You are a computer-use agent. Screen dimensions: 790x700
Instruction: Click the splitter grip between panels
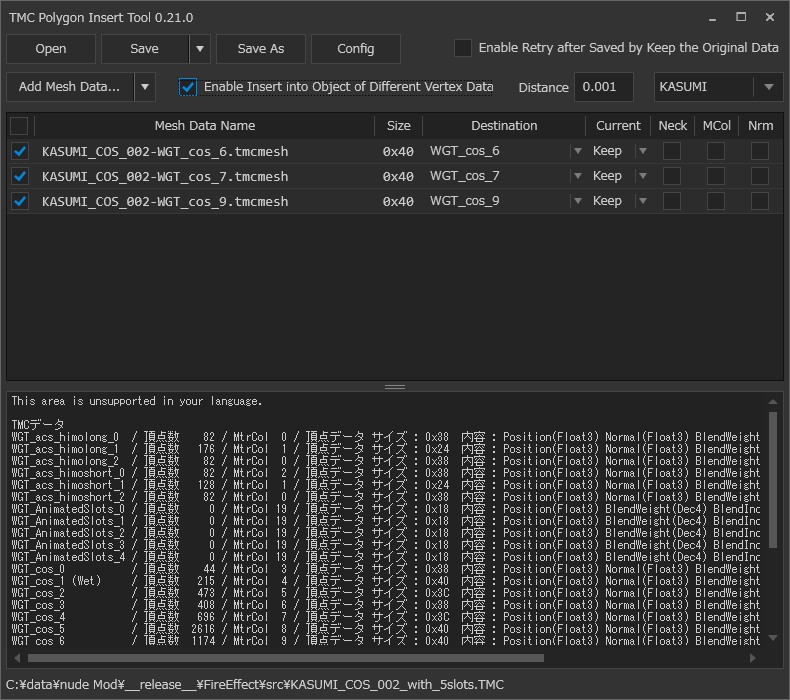(x=395, y=387)
